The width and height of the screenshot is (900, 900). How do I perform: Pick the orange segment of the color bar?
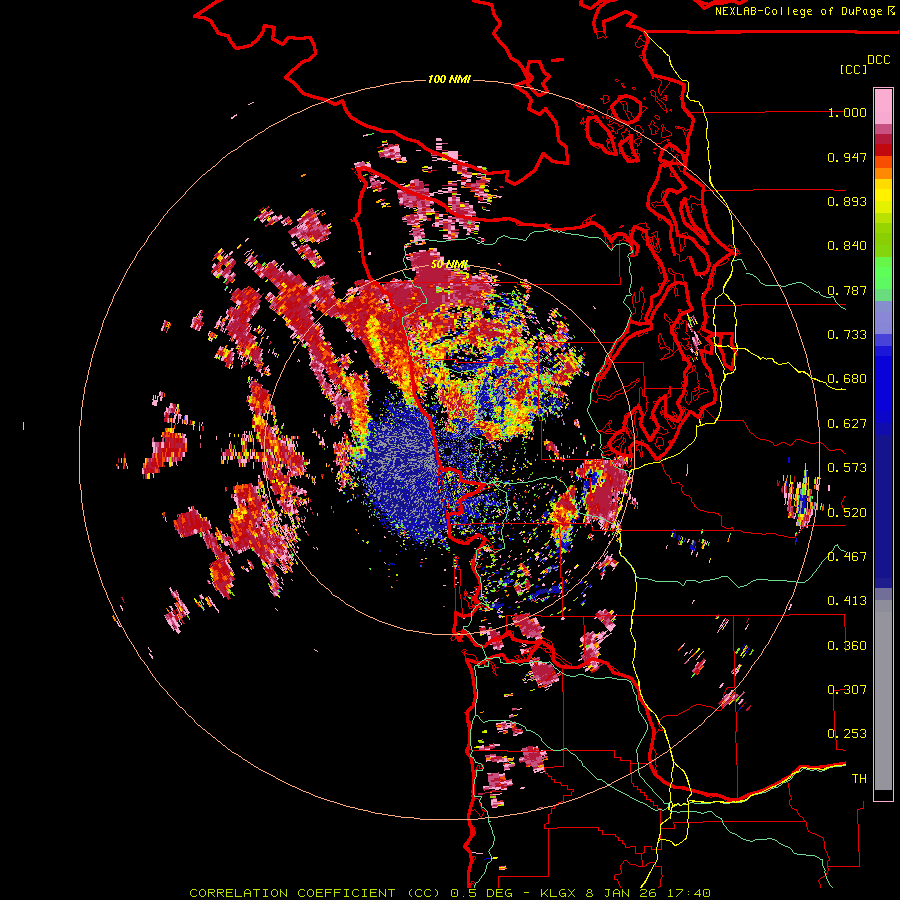pos(883,173)
